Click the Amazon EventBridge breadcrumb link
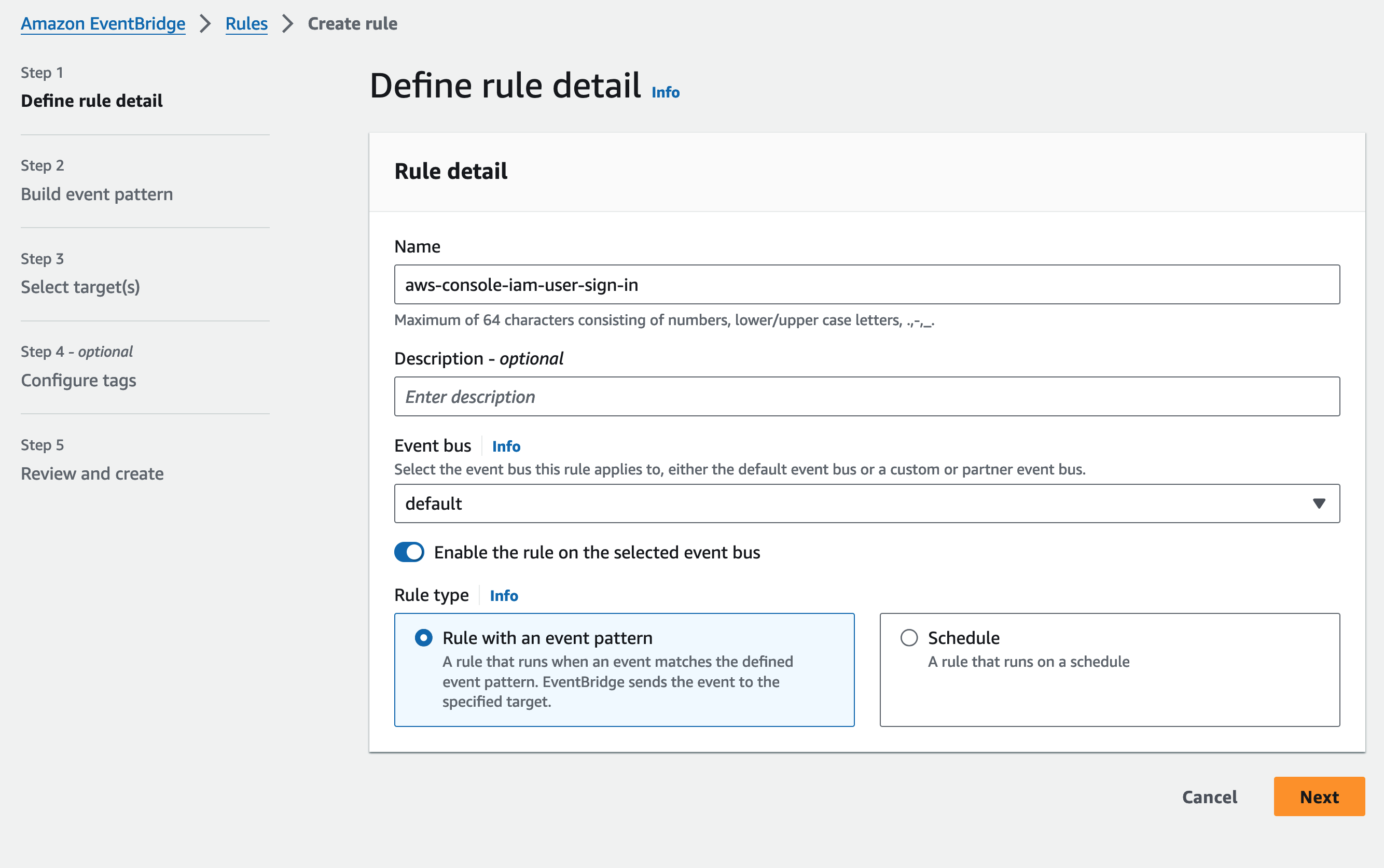This screenshot has width=1384, height=868. [x=103, y=23]
